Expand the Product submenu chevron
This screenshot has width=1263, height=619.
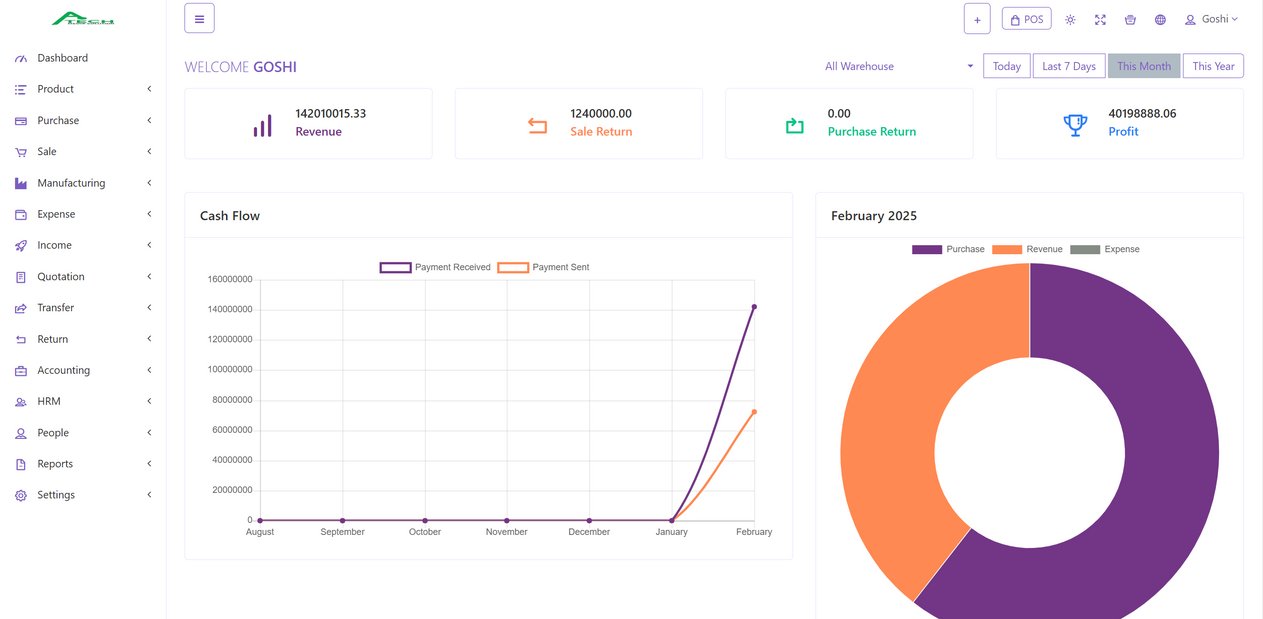click(x=149, y=89)
